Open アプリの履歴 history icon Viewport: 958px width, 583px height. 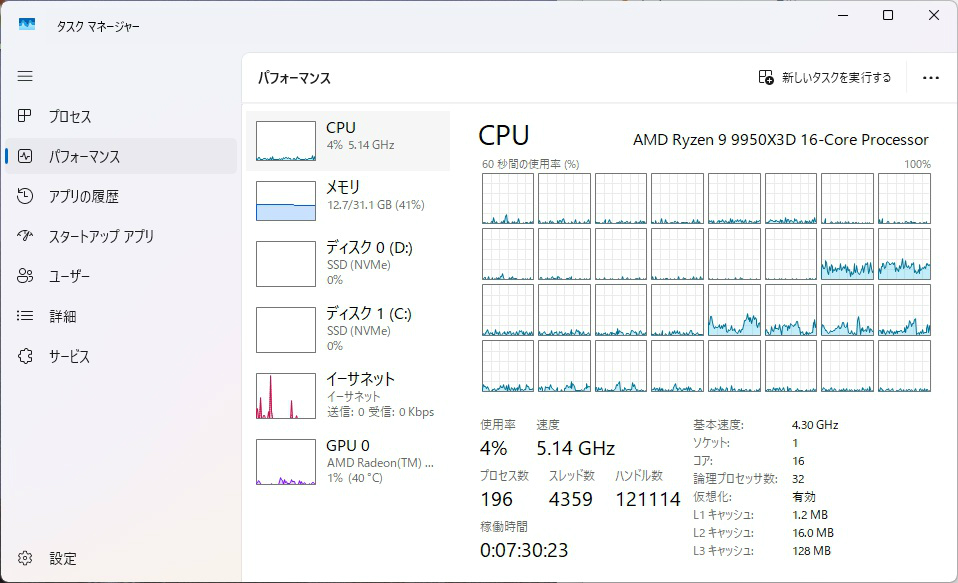click(26, 196)
